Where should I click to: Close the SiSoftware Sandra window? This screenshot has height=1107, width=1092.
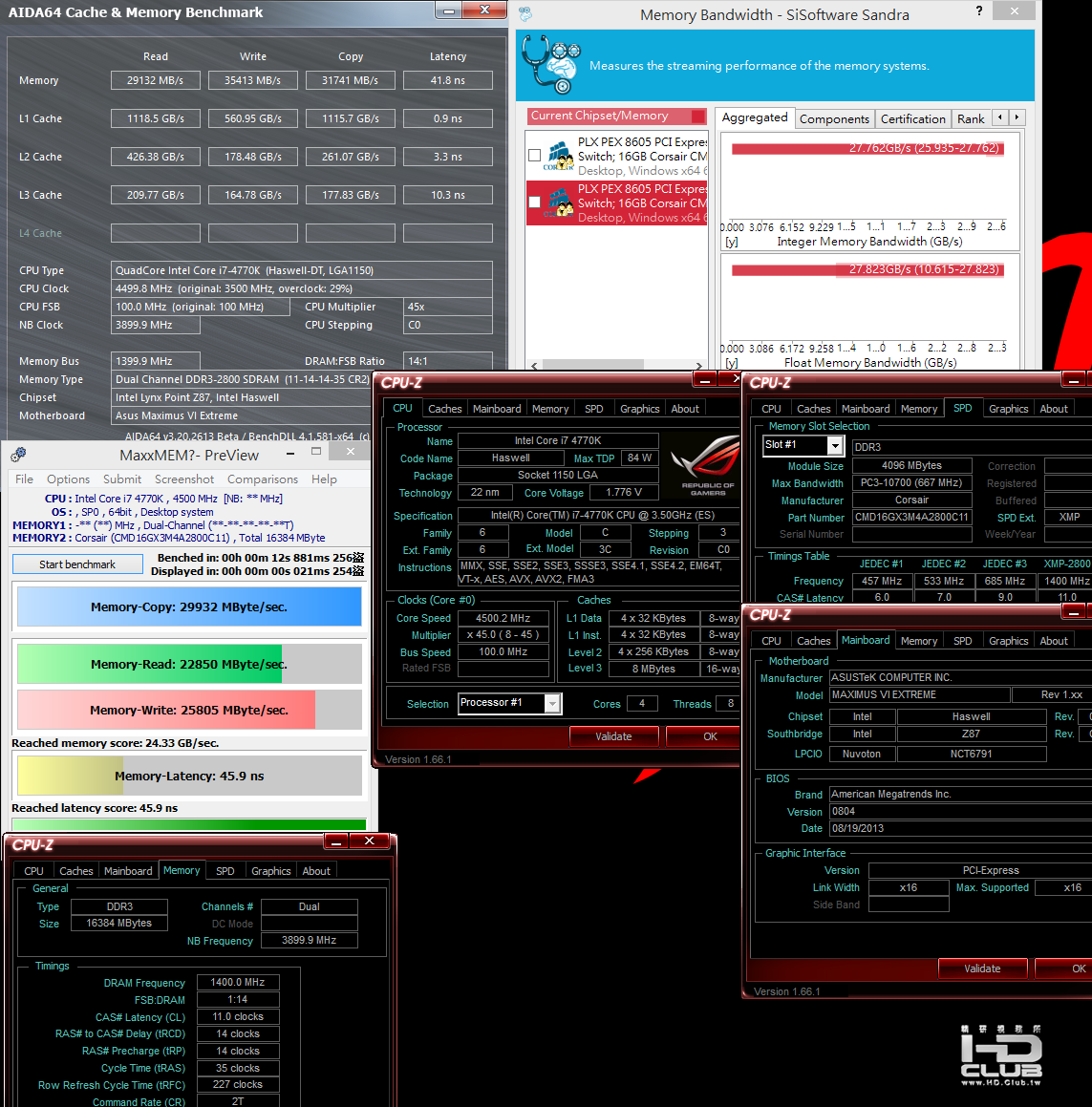coord(1015,11)
